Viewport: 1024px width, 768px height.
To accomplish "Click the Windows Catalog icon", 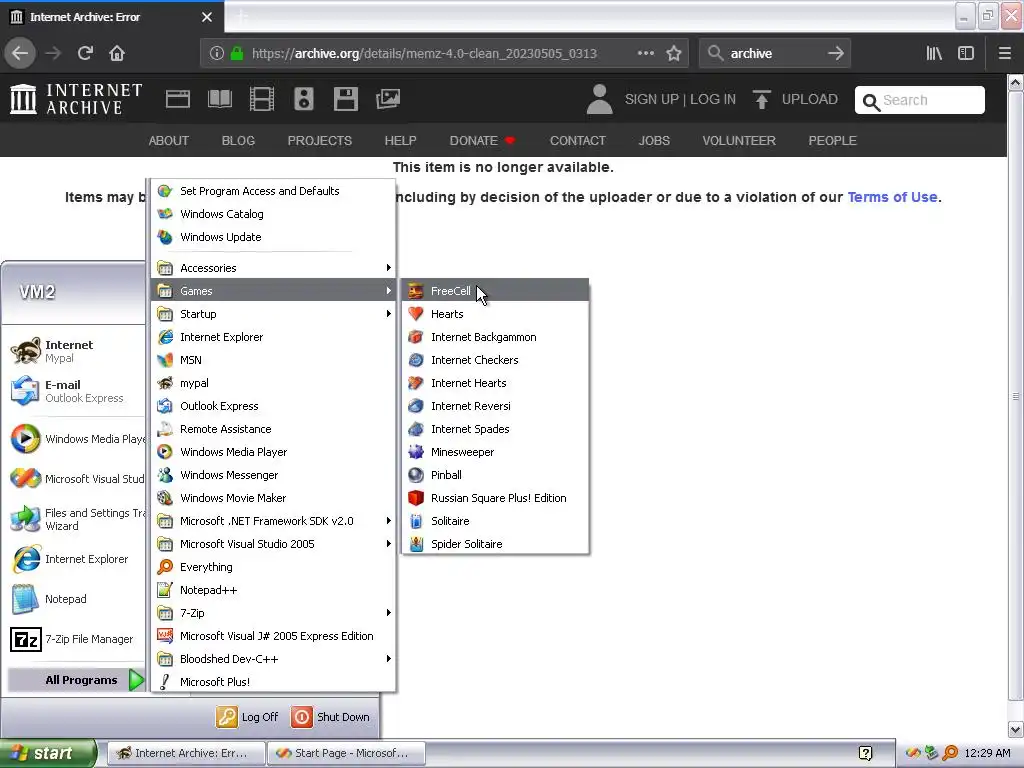I will (165, 214).
